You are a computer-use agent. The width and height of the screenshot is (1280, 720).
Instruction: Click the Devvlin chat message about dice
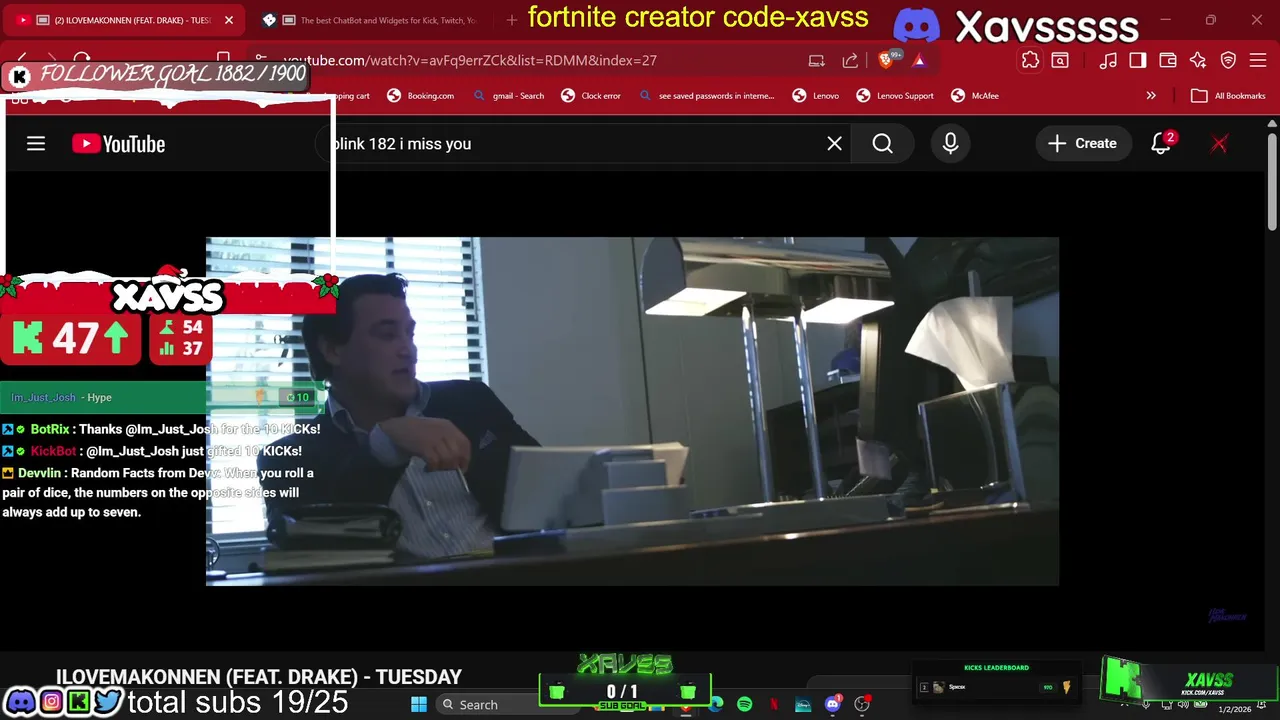[x=160, y=492]
